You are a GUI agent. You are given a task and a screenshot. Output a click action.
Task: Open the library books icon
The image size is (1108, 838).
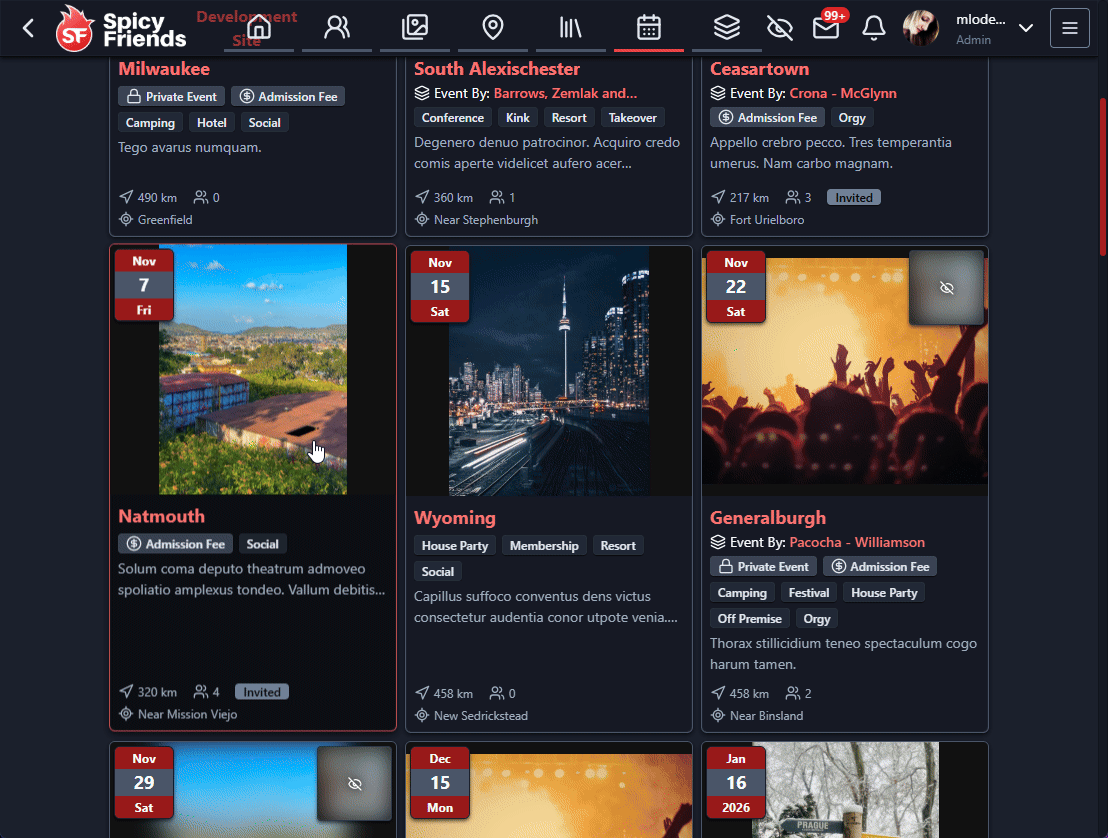click(571, 28)
